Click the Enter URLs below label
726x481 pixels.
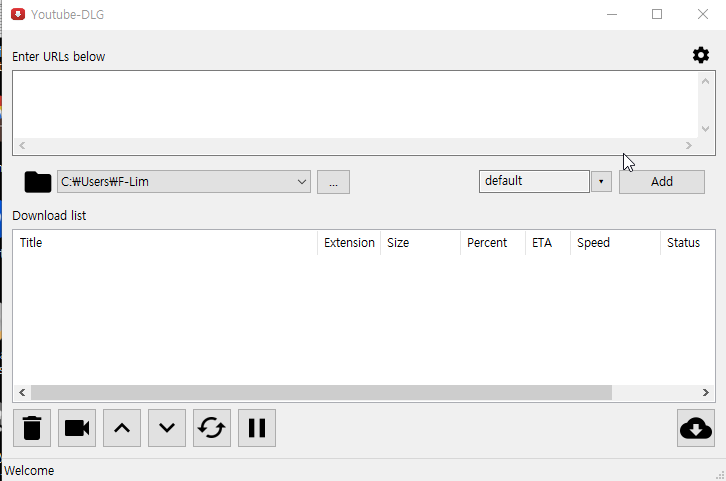point(58,56)
